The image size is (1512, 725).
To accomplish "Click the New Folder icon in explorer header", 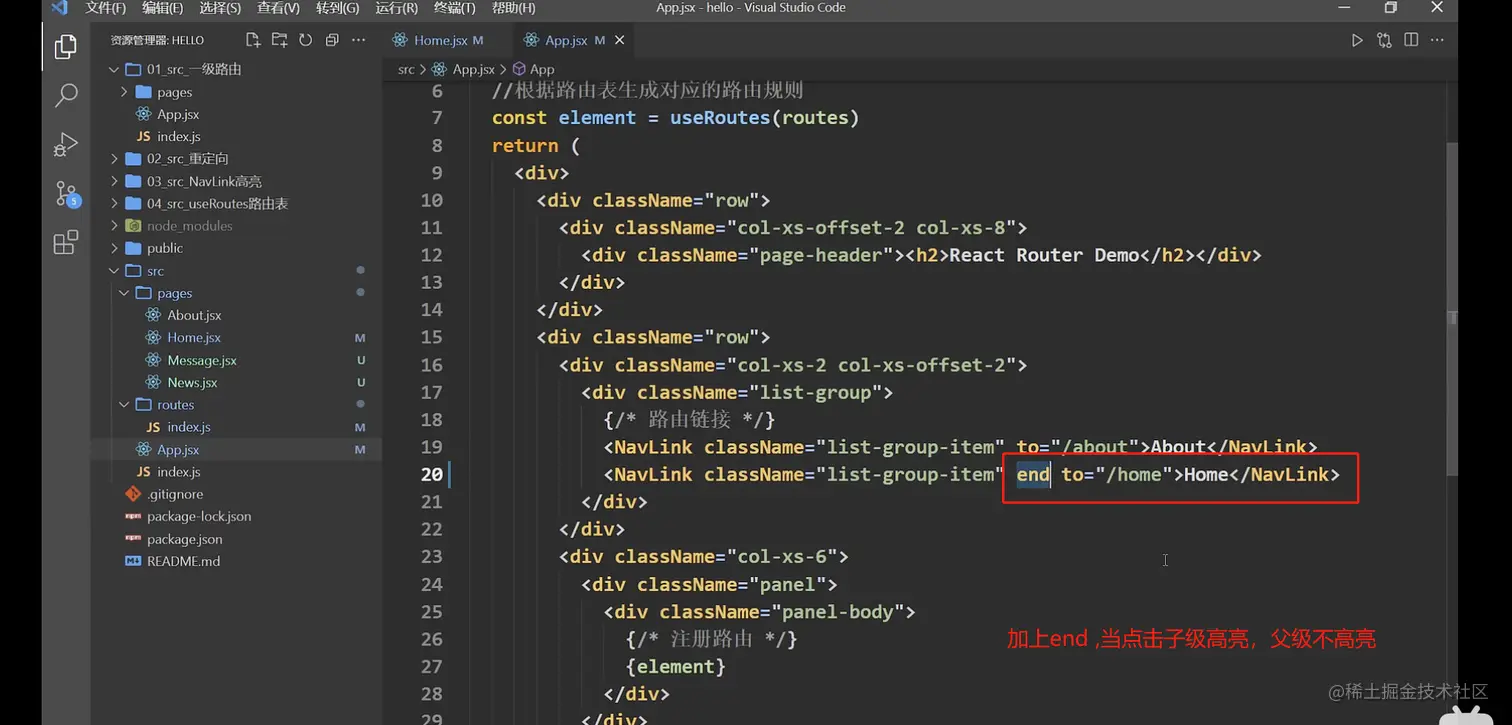I will (x=279, y=40).
